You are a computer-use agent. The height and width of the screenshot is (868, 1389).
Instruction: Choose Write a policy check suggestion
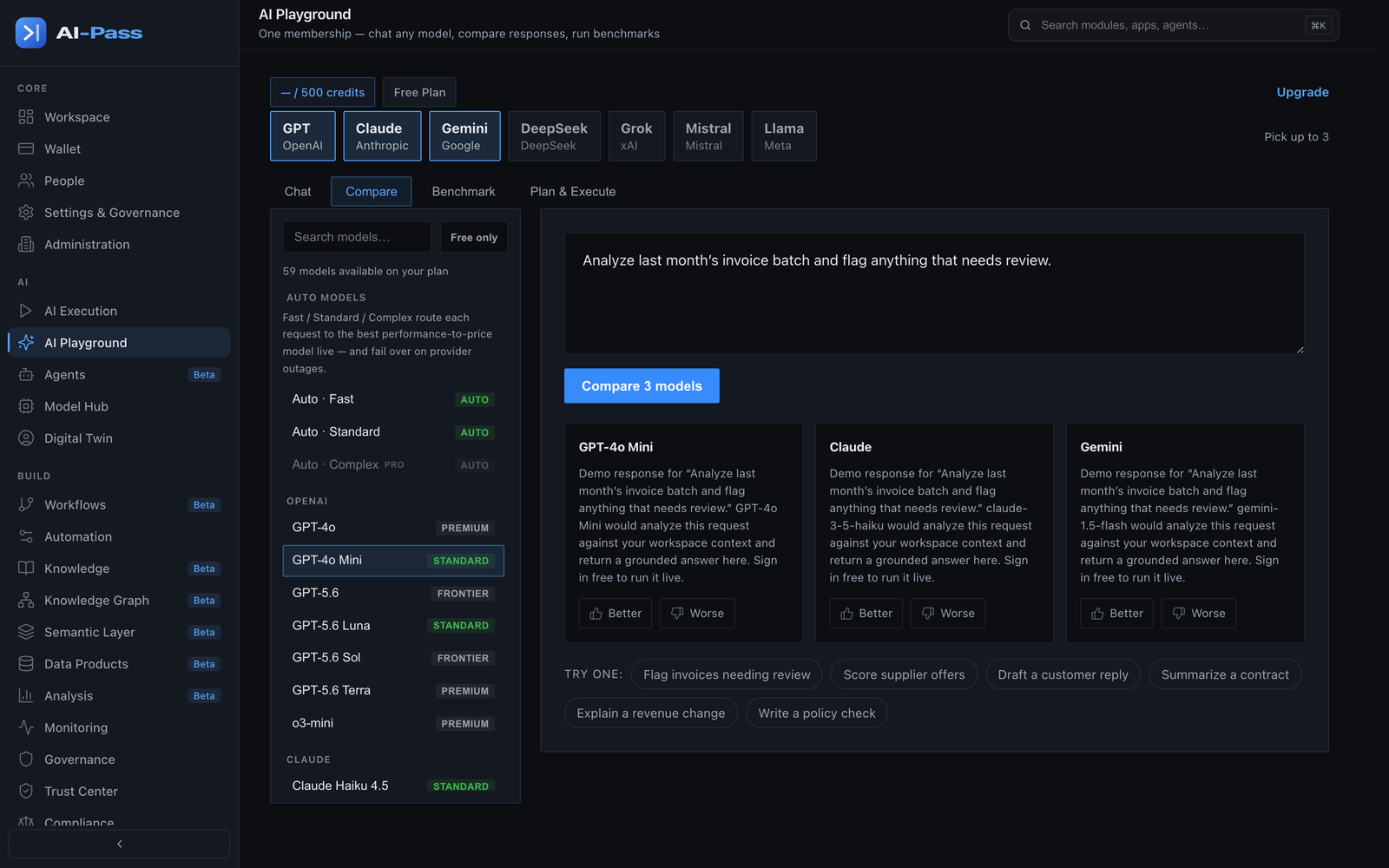817,713
